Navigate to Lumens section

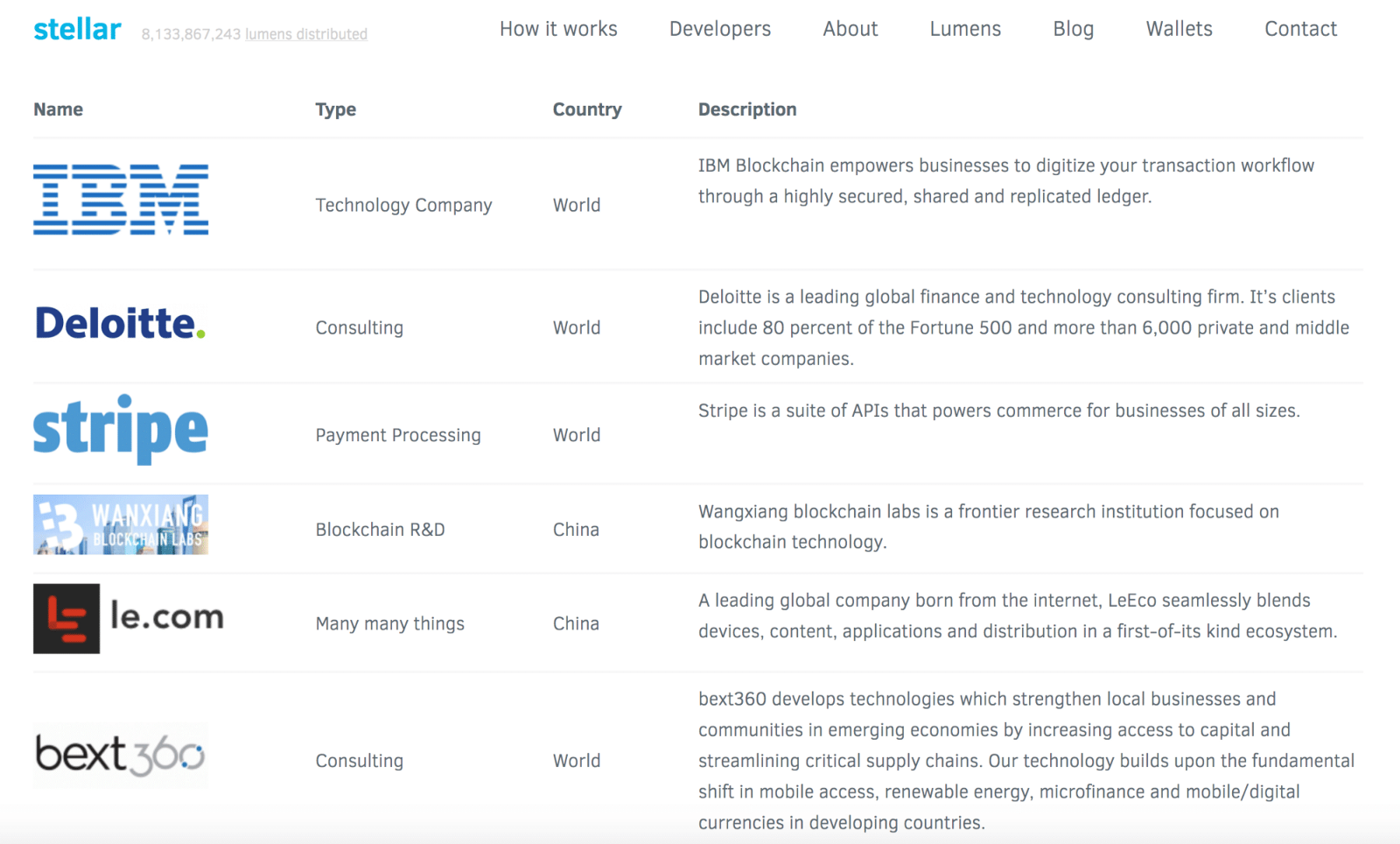click(965, 29)
